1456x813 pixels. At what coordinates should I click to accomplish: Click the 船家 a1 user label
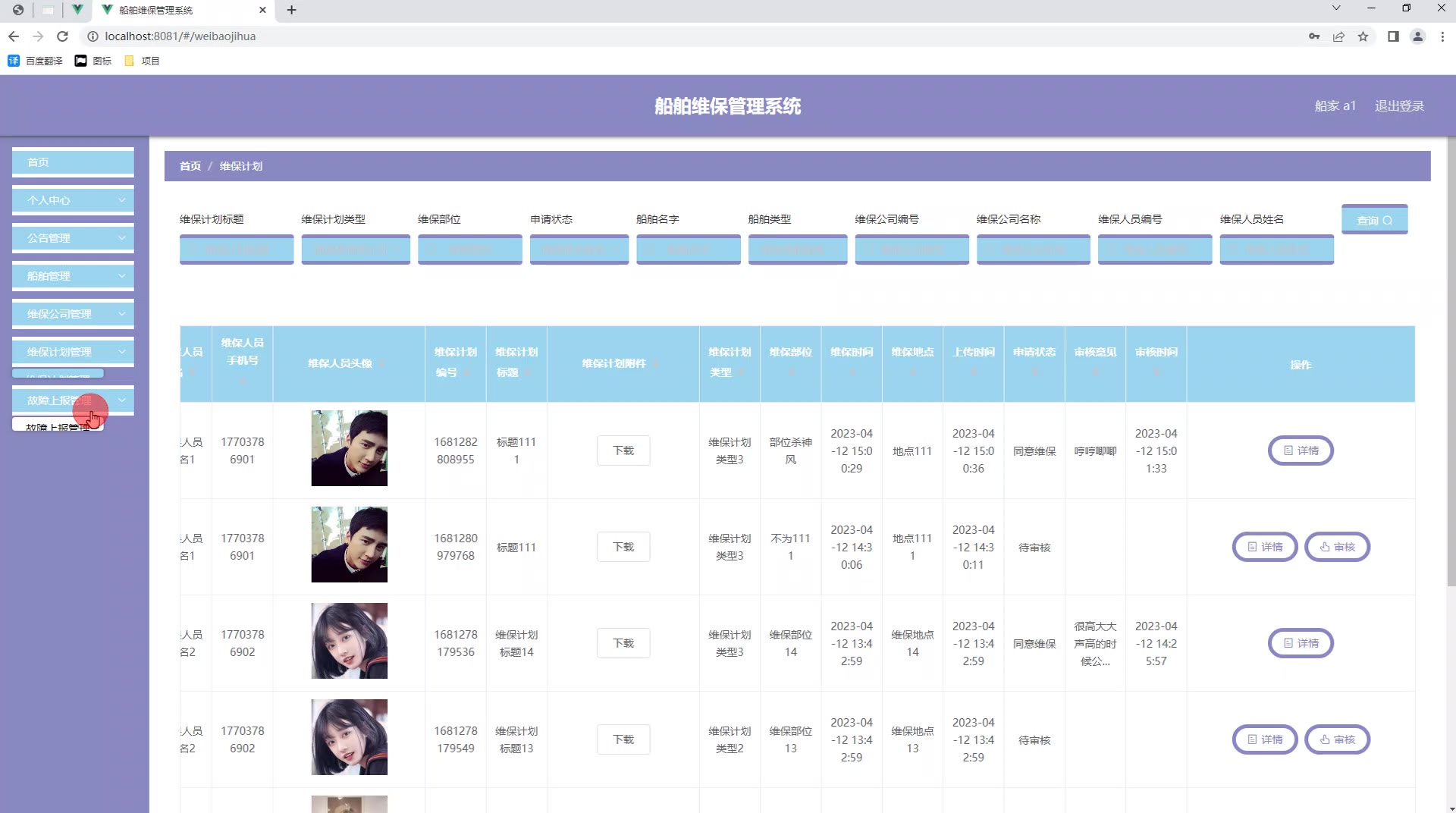click(x=1335, y=106)
